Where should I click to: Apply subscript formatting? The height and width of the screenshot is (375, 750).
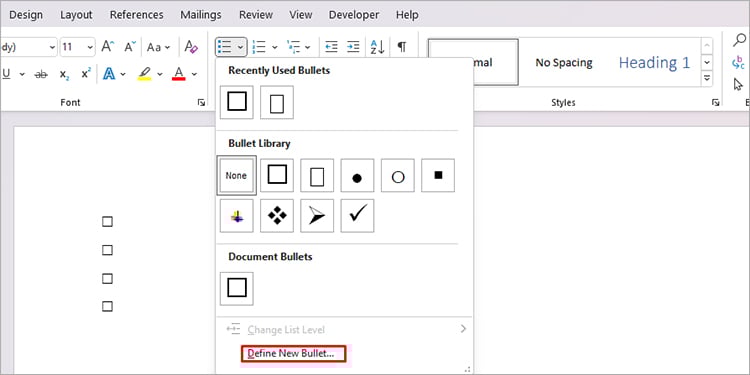coord(65,74)
